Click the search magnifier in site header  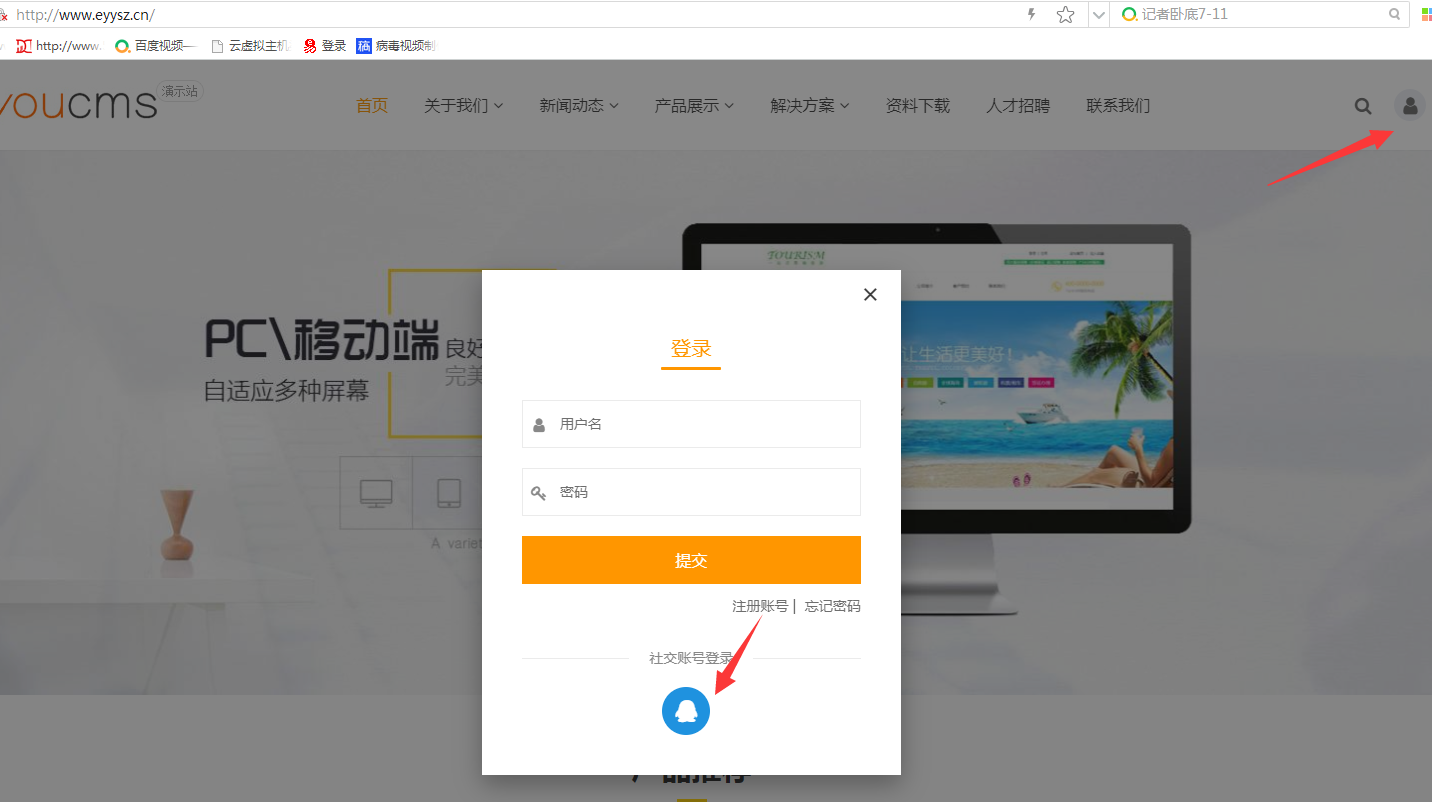(1363, 106)
